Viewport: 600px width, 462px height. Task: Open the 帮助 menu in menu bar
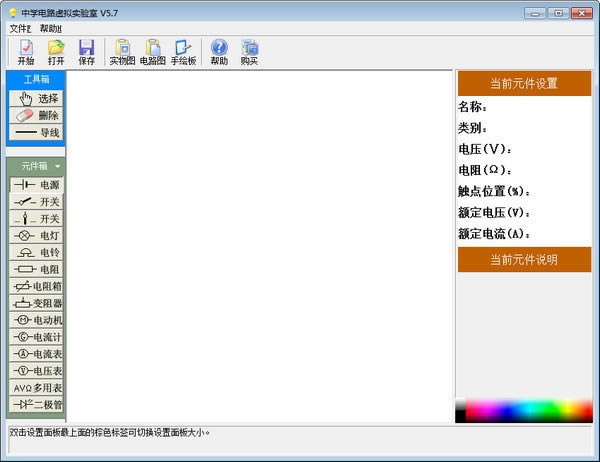coord(51,29)
